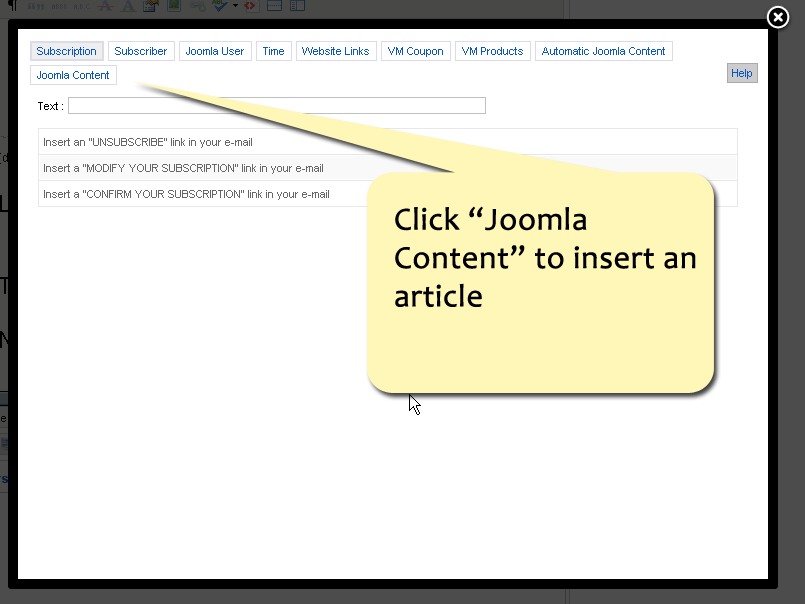
Task: Insert a horizontal rule icon
Action: click(272, 6)
